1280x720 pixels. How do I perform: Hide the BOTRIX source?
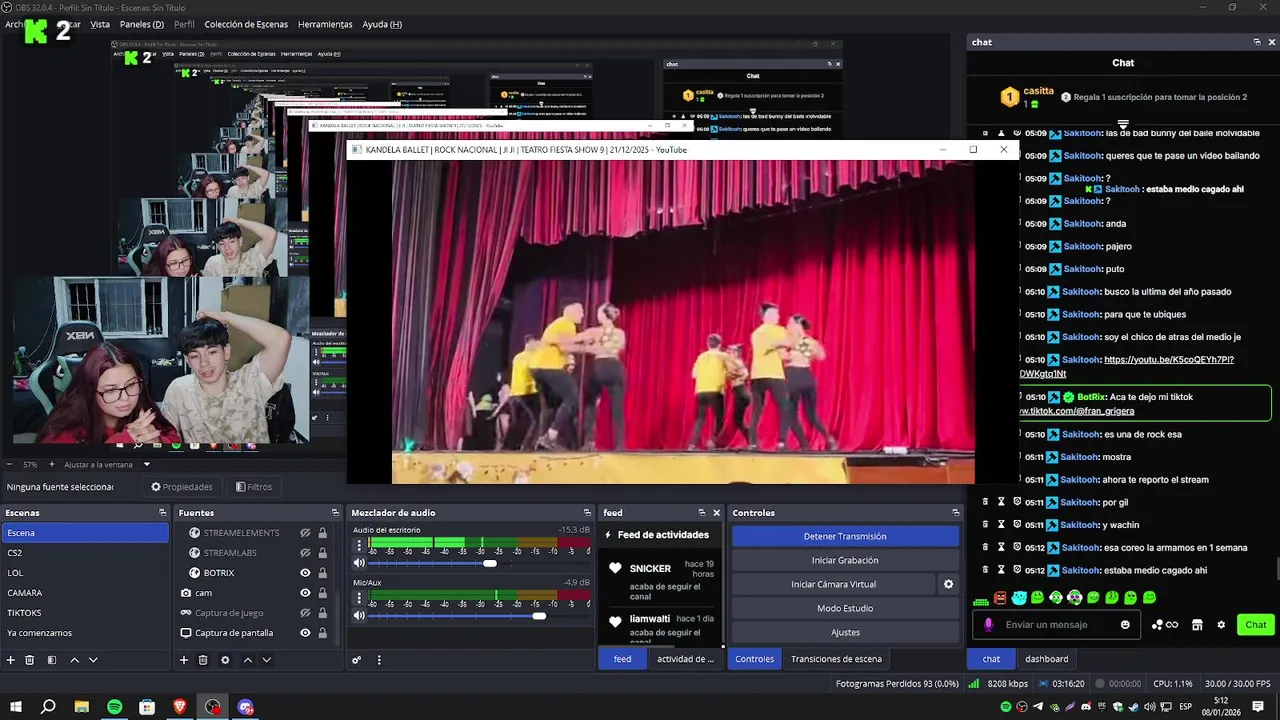click(x=305, y=573)
